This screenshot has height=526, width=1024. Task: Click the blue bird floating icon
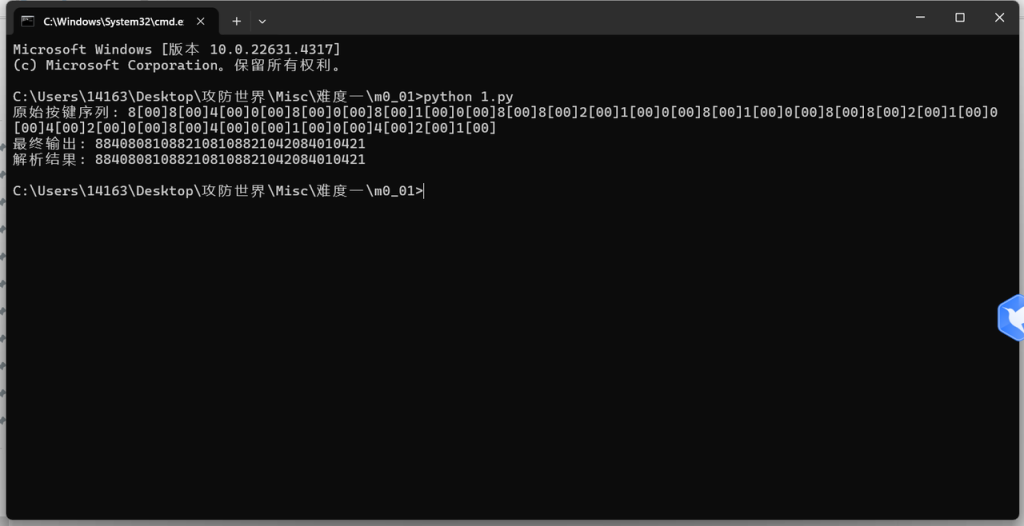(x=1012, y=319)
